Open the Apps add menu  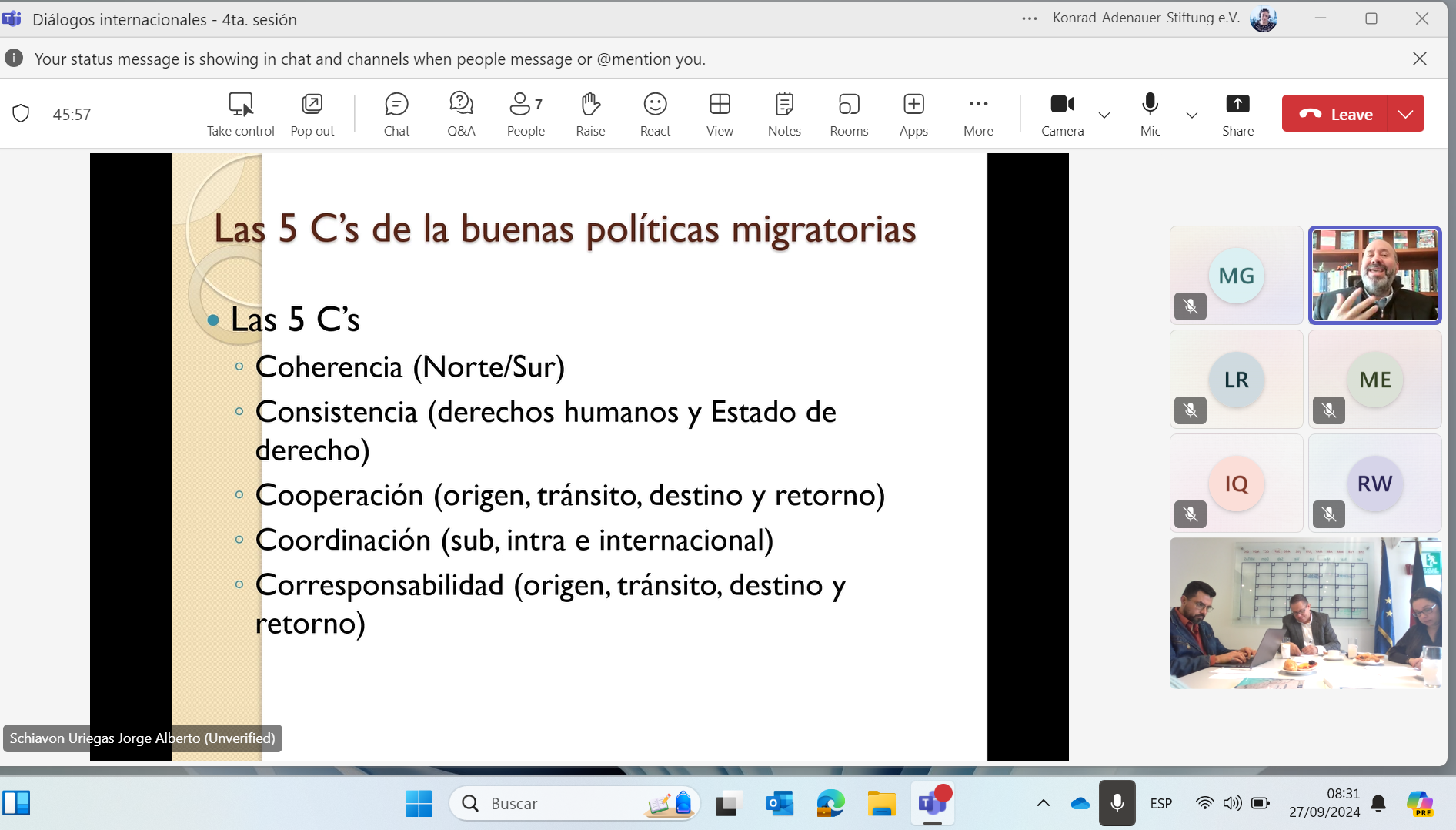click(913, 114)
